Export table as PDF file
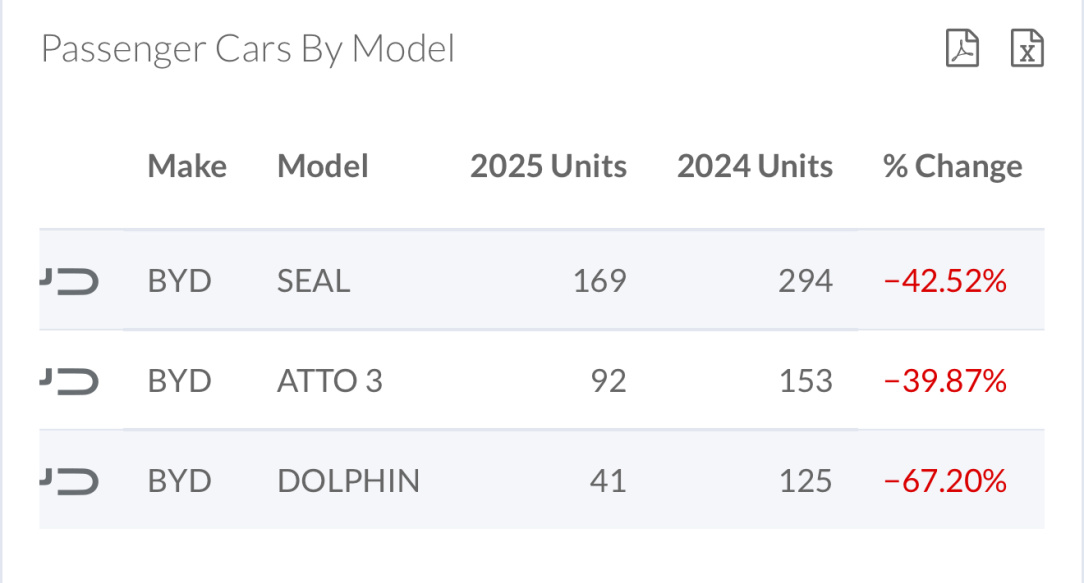Screen dimensions: 1084x583 tap(962, 48)
